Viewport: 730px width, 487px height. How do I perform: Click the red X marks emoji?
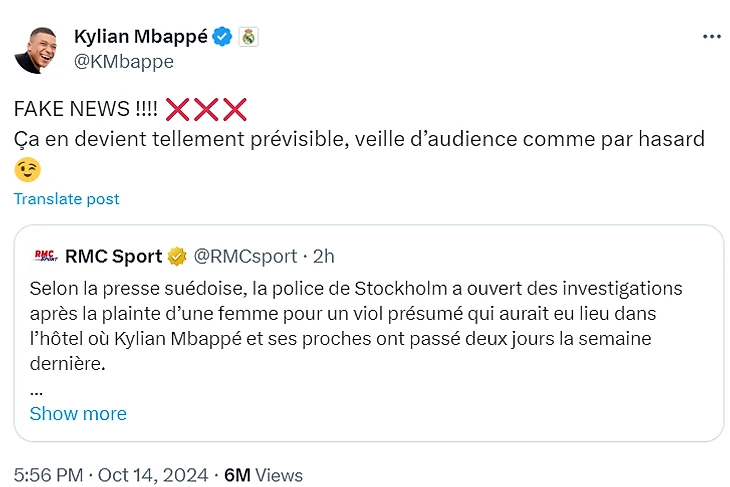[206, 110]
